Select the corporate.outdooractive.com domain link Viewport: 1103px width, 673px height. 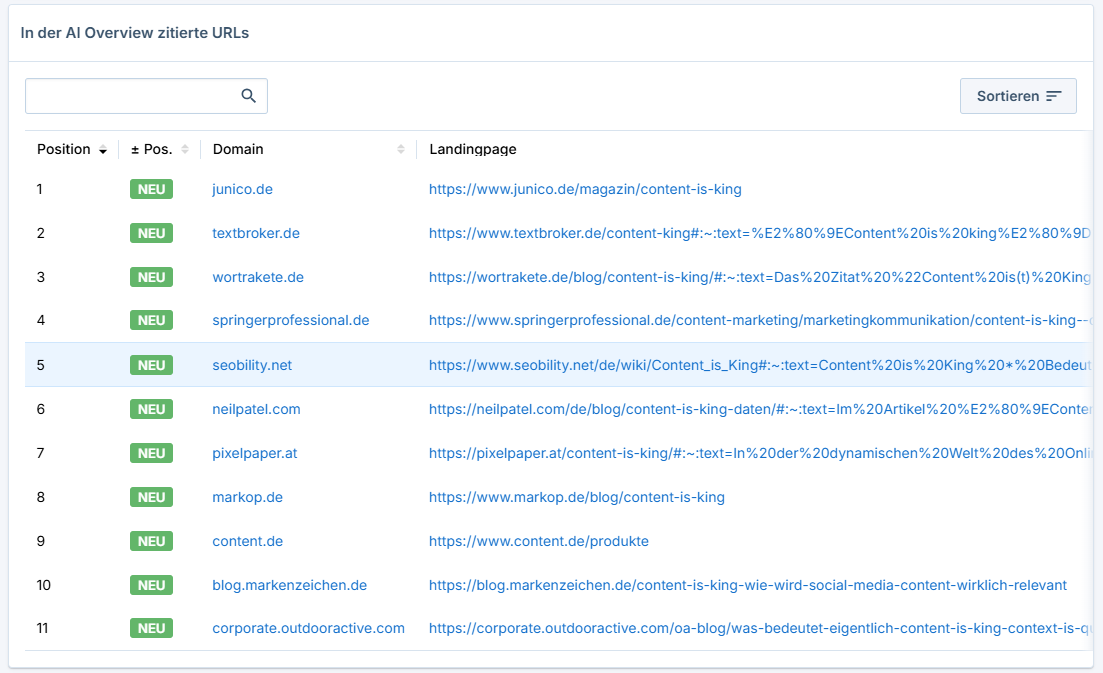click(x=308, y=628)
